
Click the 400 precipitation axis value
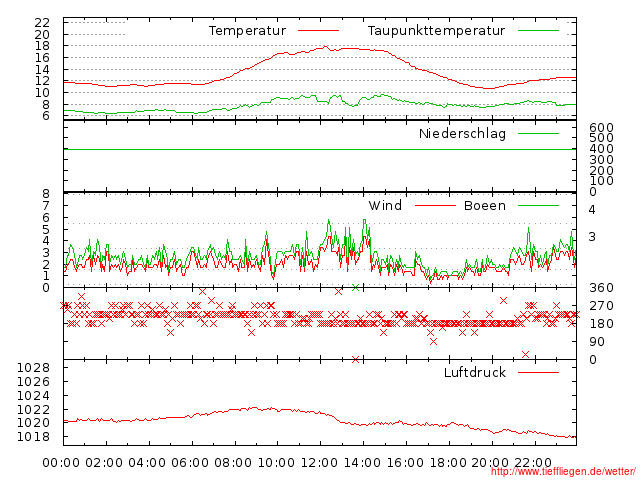point(601,149)
